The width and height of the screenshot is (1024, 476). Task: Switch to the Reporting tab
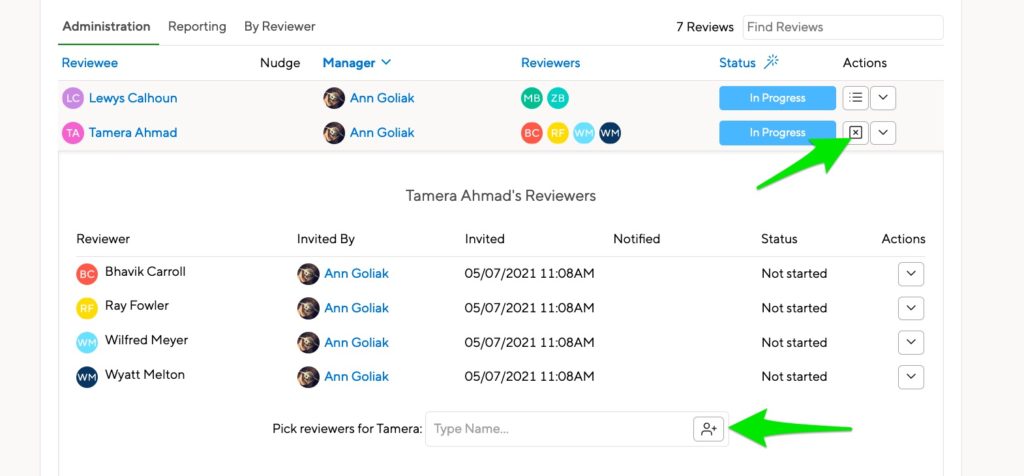(197, 27)
